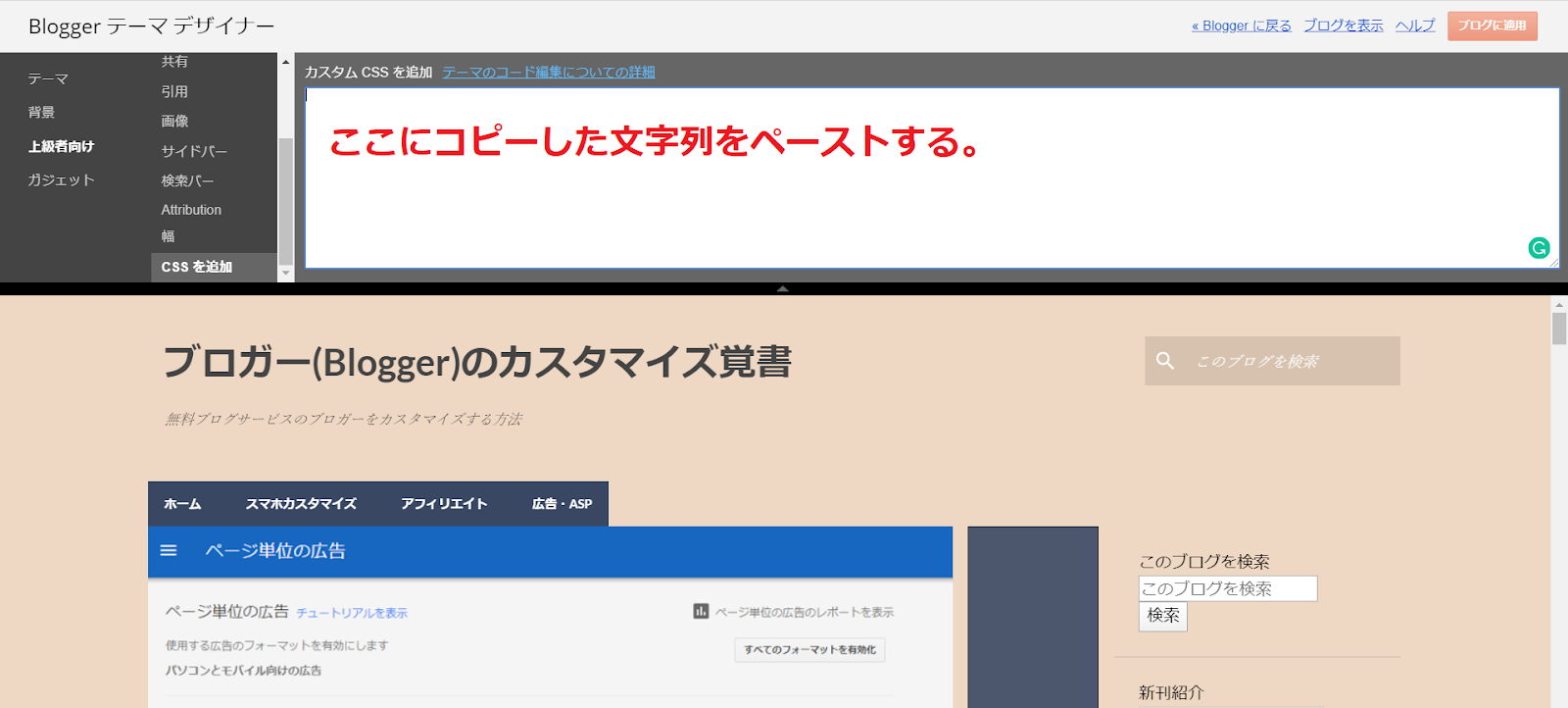Open the 画像 submenu item
The width and height of the screenshot is (1568, 708).
click(x=174, y=121)
